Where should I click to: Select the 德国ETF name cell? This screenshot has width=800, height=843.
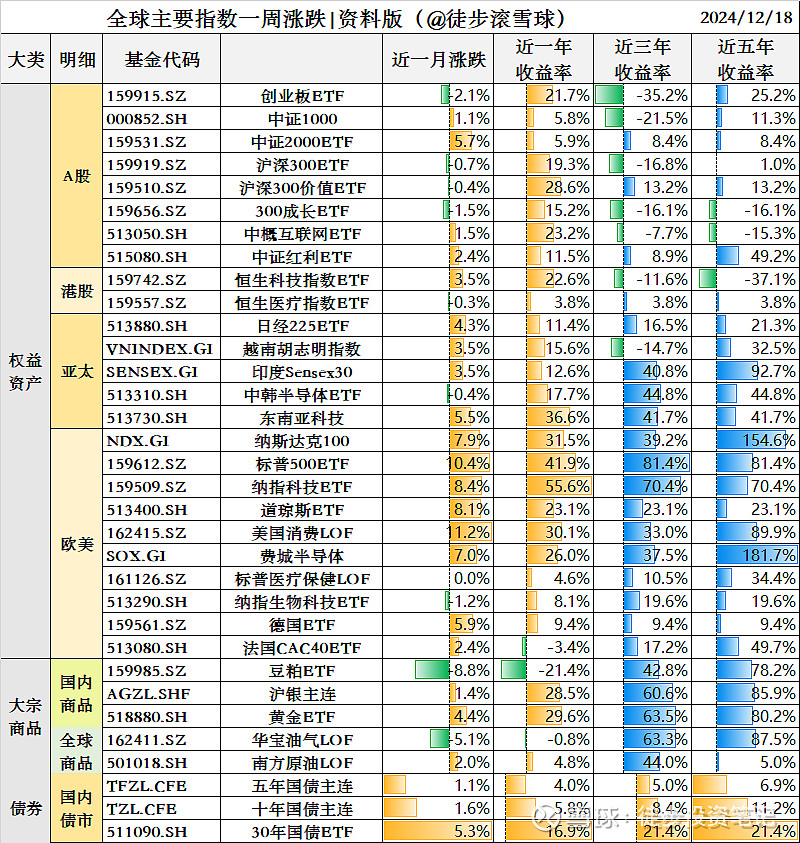pyautogui.click(x=302, y=625)
